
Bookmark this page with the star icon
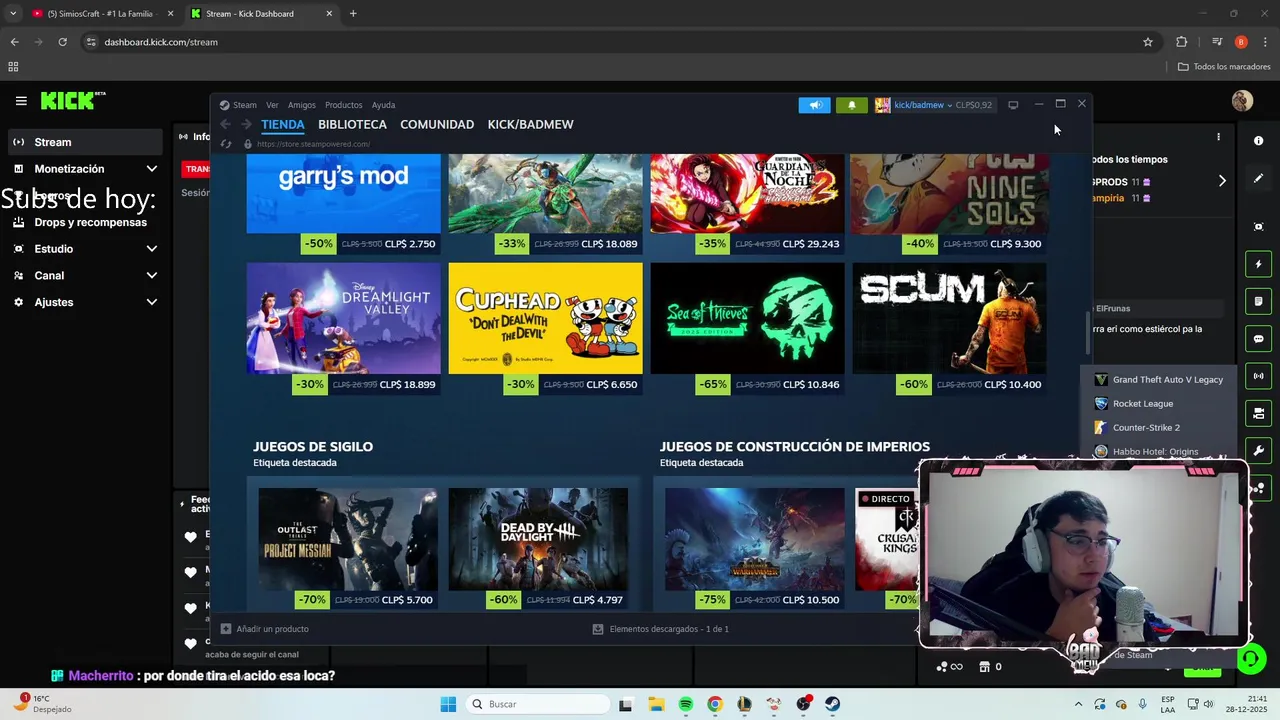[x=1148, y=42]
